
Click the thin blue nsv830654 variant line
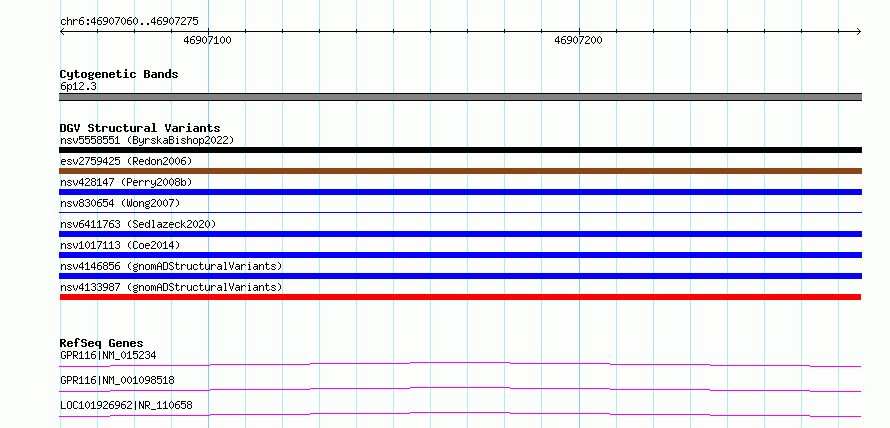click(460, 212)
